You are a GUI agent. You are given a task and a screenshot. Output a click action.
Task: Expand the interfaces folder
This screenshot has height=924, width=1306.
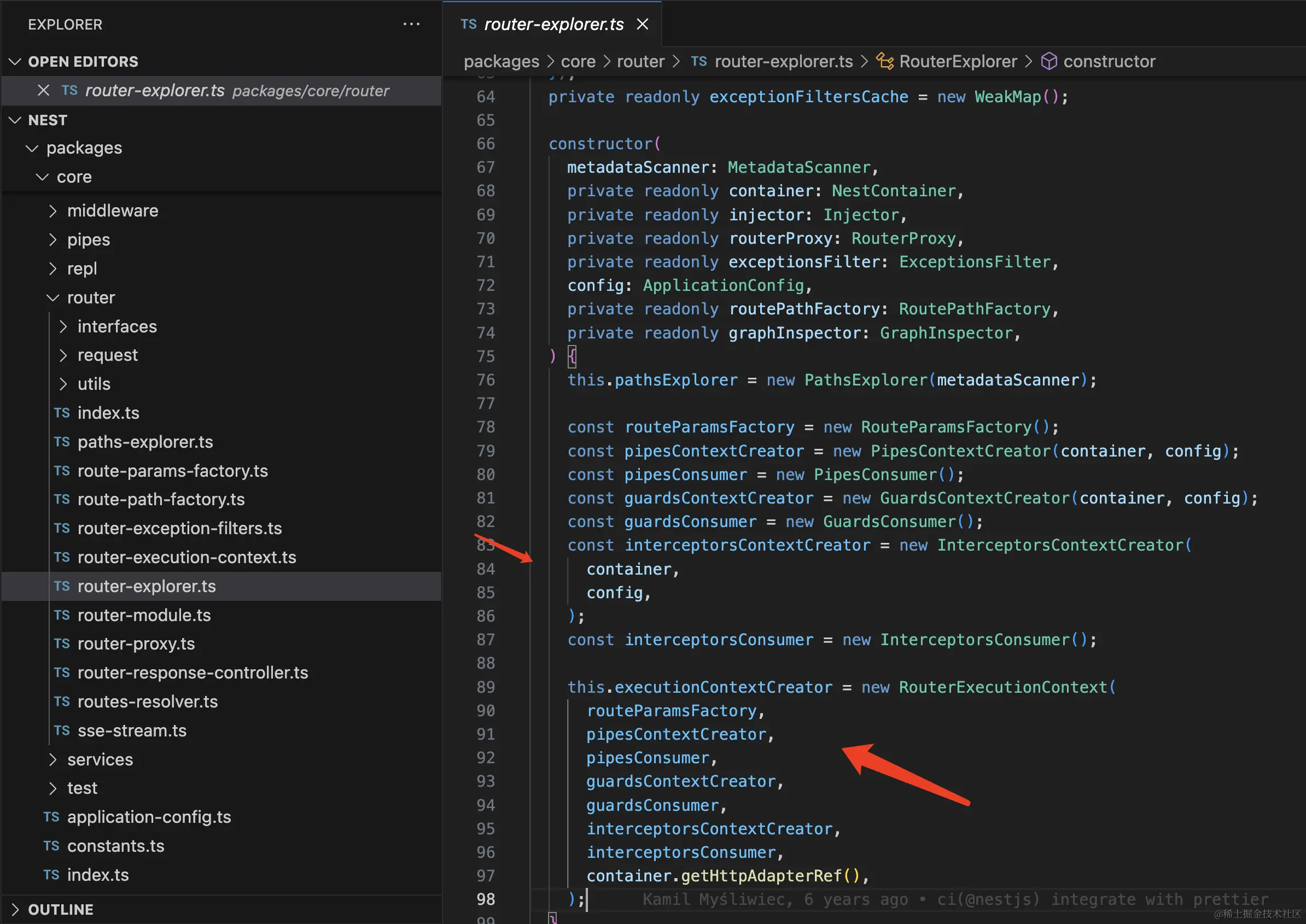pyautogui.click(x=63, y=326)
